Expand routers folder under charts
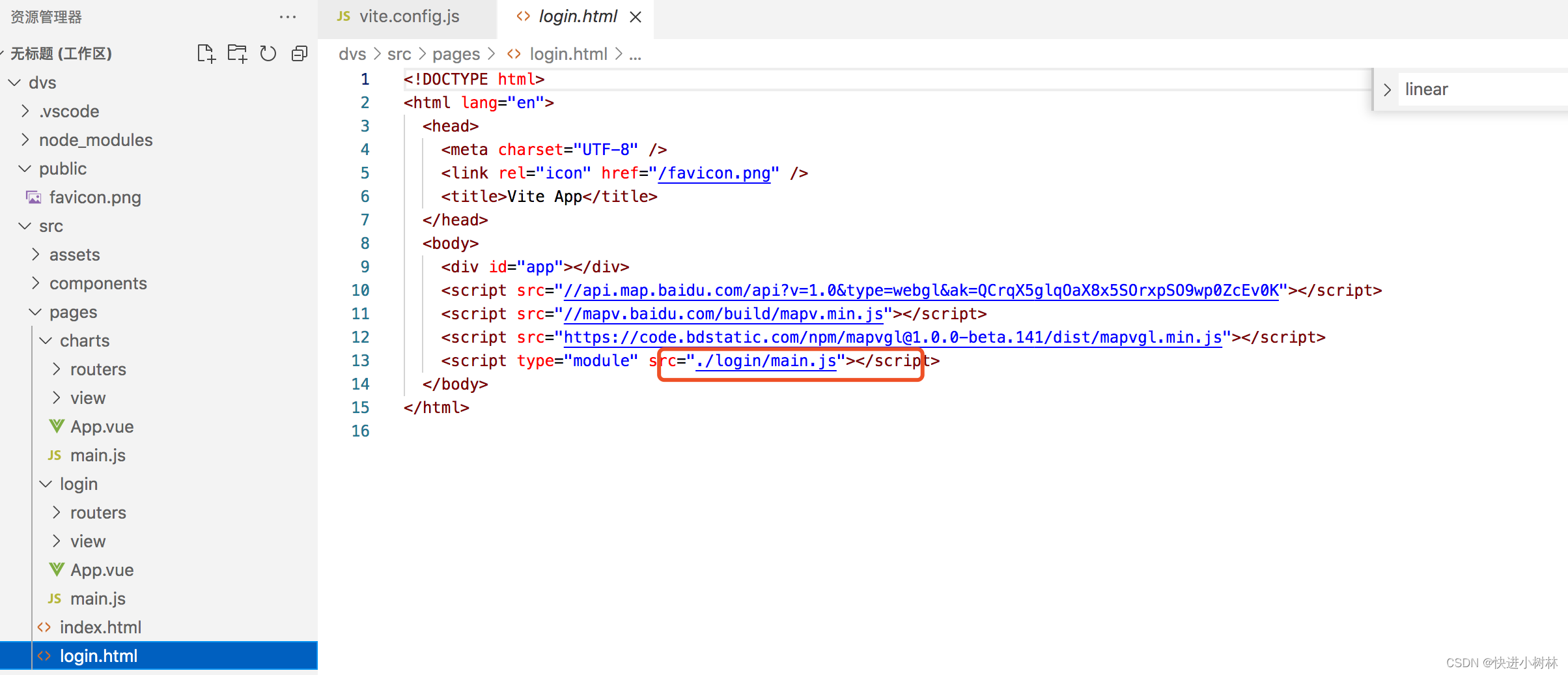 coord(56,369)
